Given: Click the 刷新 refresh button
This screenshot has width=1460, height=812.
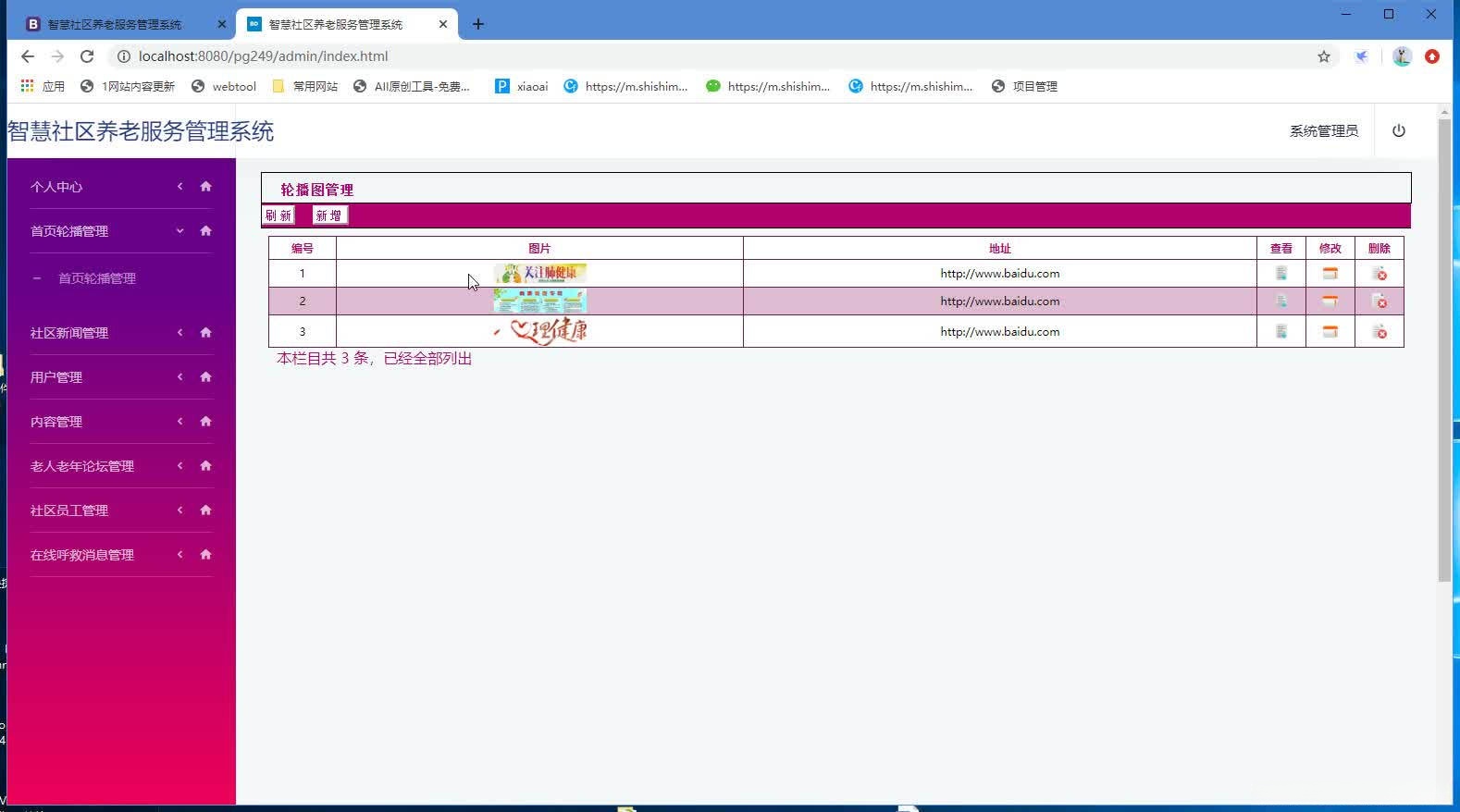Looking at the screenshot, I should (x=278, y=215).
